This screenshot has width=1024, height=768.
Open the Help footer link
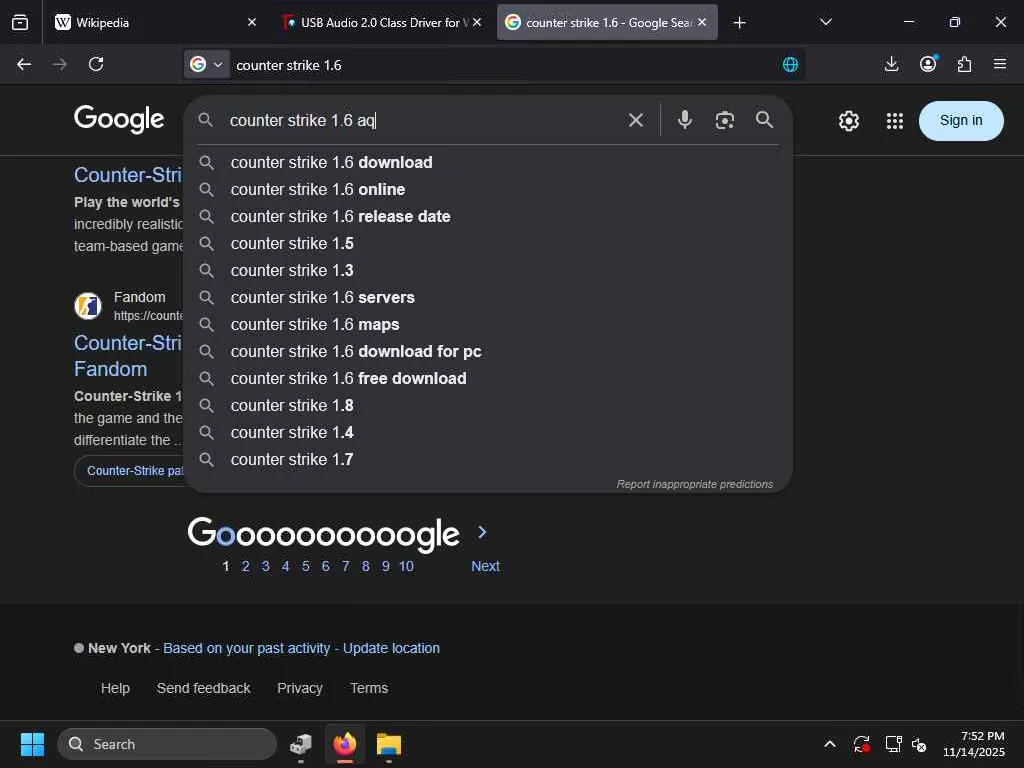115,688
